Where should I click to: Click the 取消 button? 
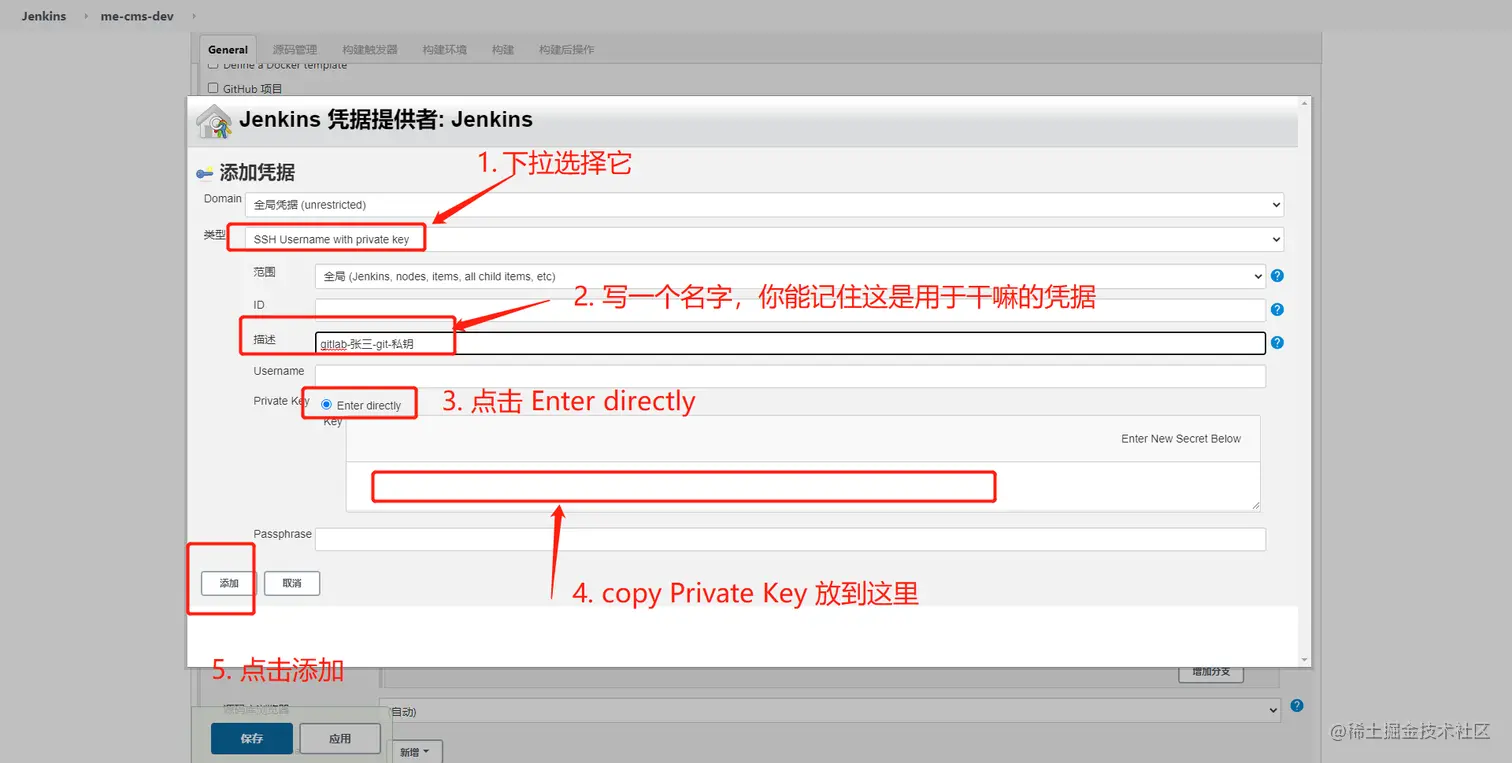coord(292,583)
